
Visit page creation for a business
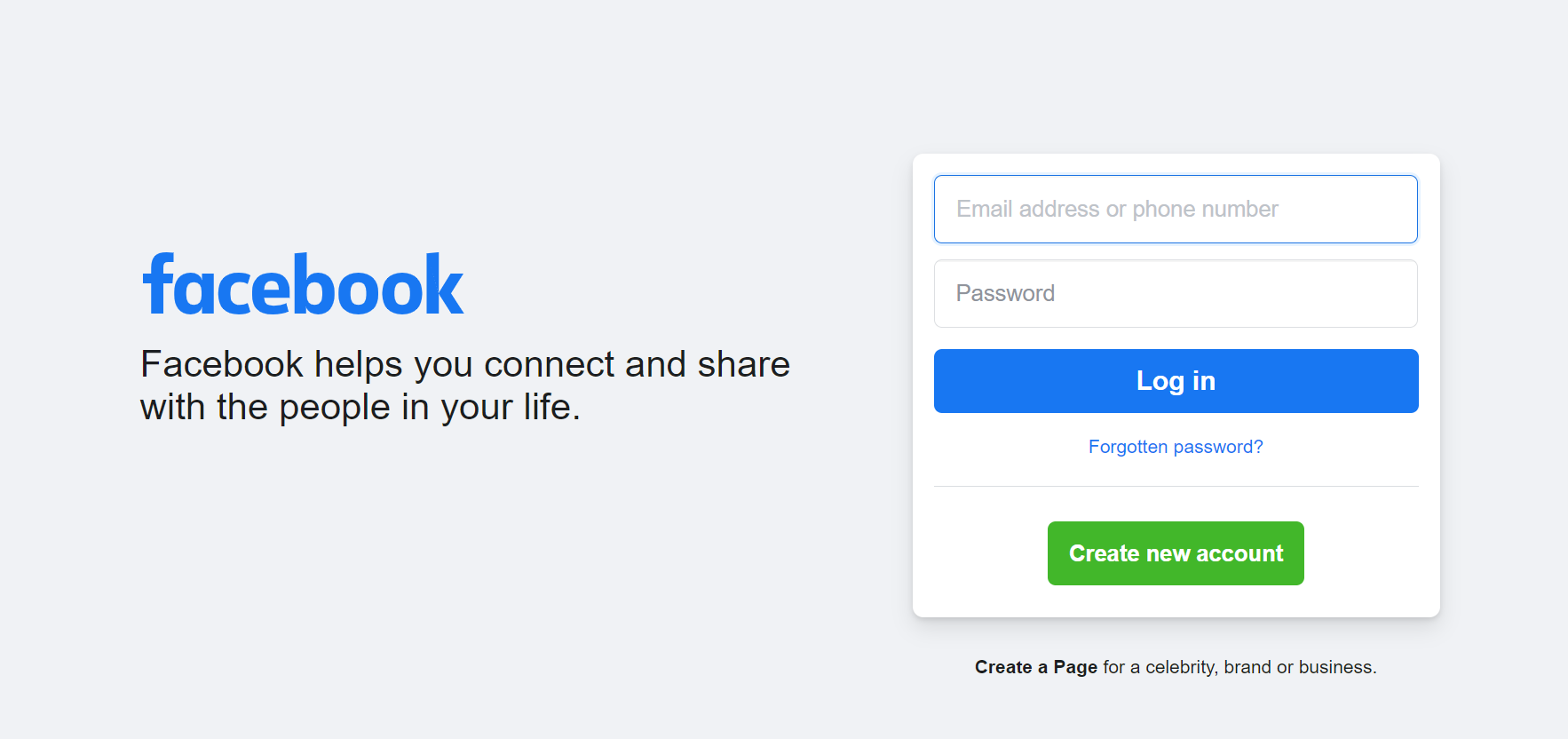(1035, 667)
